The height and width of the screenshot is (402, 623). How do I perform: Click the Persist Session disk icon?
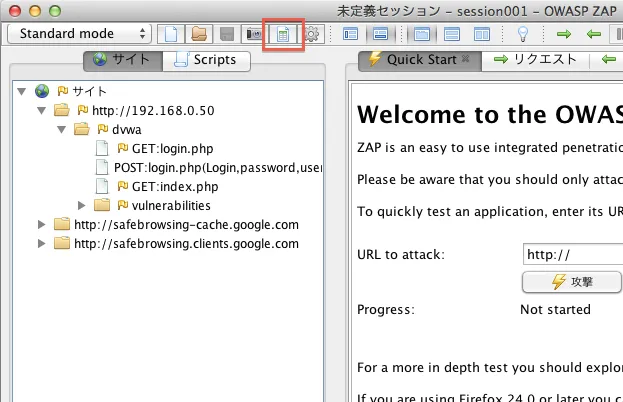coord(227,34)
